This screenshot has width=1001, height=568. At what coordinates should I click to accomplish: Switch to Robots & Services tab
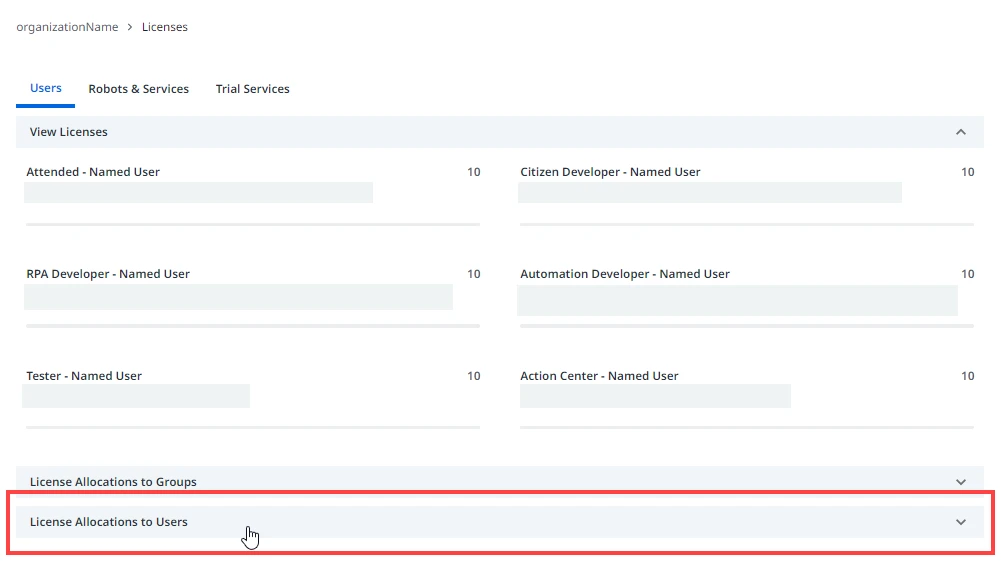pyautogui.click(x=139, y=89)
